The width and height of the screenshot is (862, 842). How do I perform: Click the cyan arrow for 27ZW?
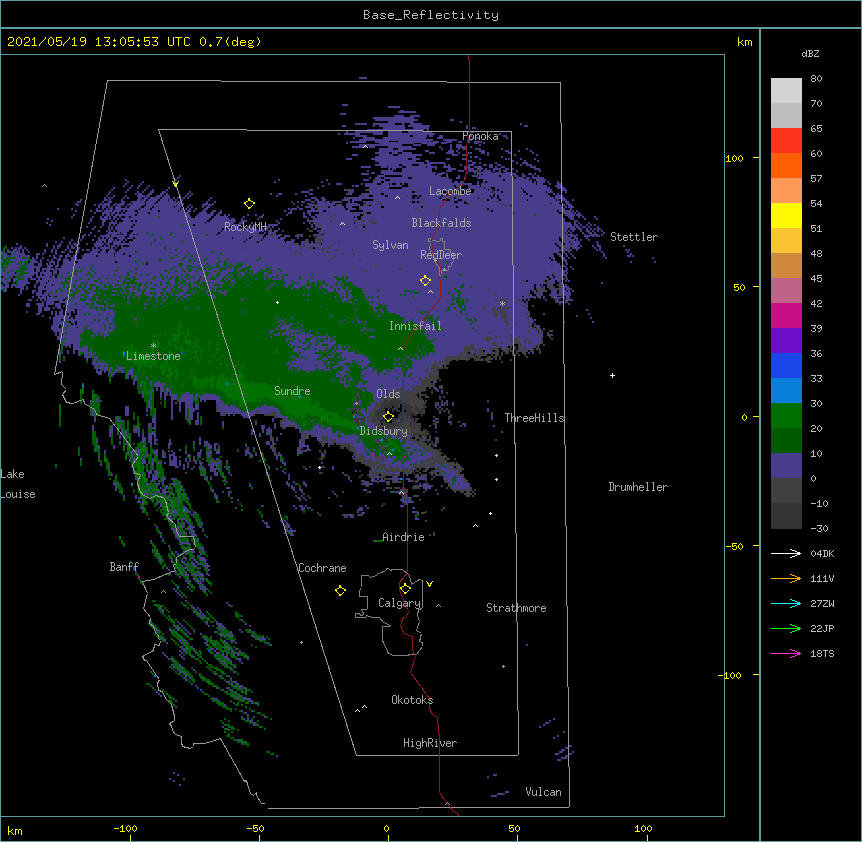click(x=786, y=603)
